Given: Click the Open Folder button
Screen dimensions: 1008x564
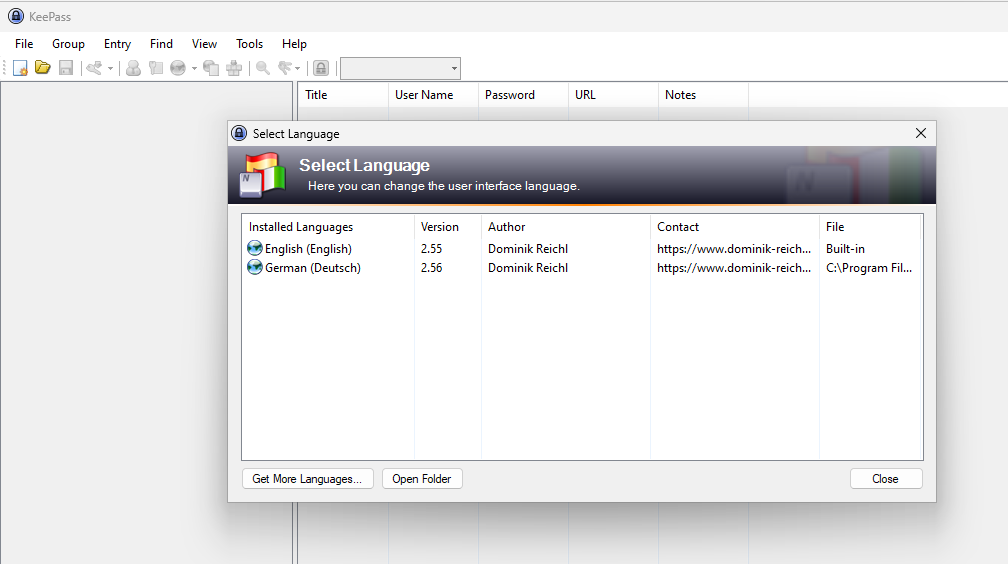Looking at the screenshot, I should coord(422,478).
